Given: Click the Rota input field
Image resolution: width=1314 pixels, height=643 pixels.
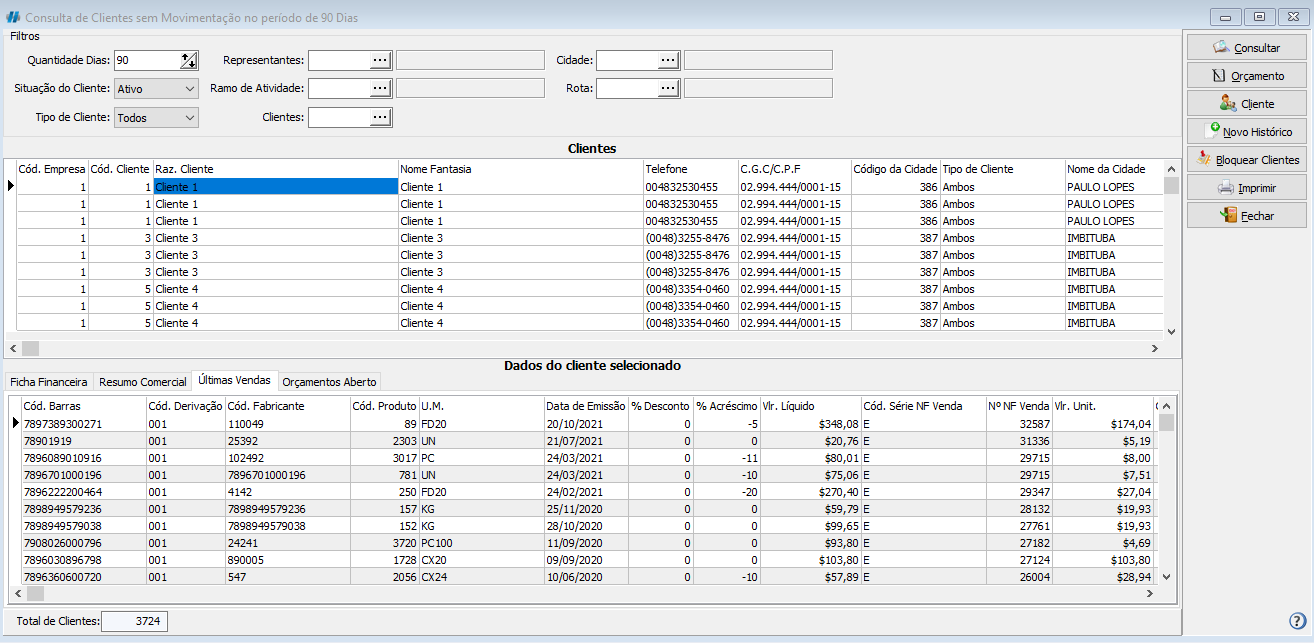Looking at the screenshot, I should (x=626, y=89).
